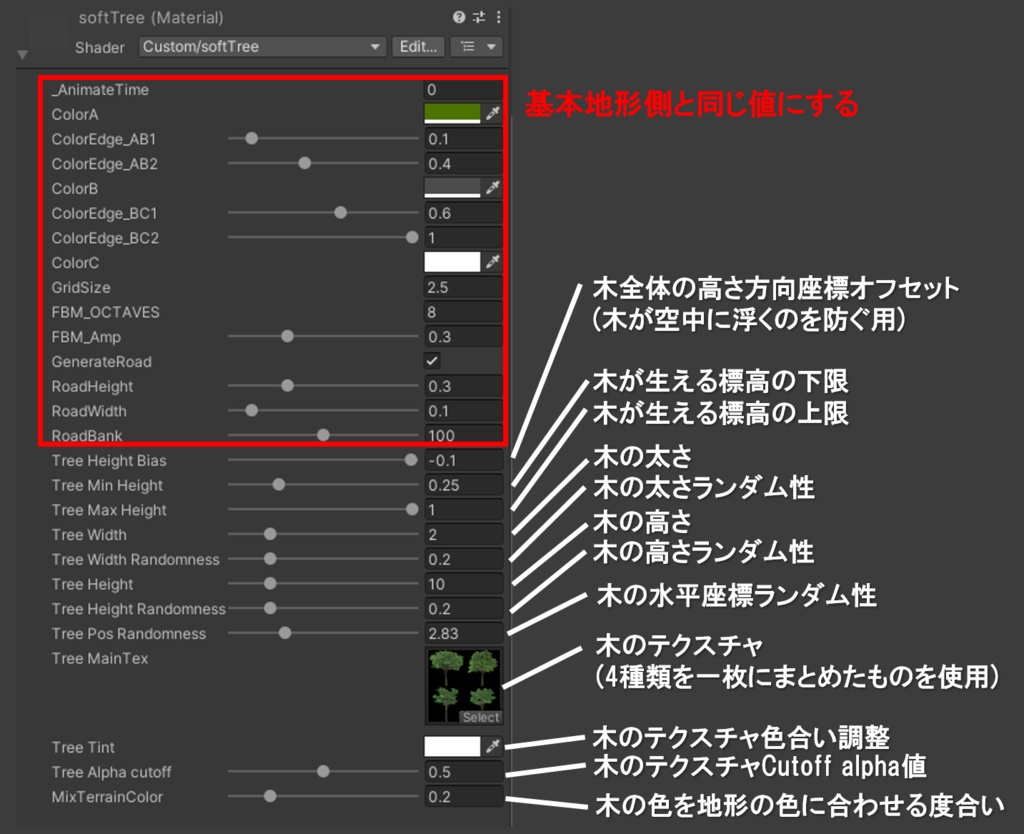Sample ColorC using its eyedropper icon
The height and width of the screenshot is (834, 1024).
493,262
